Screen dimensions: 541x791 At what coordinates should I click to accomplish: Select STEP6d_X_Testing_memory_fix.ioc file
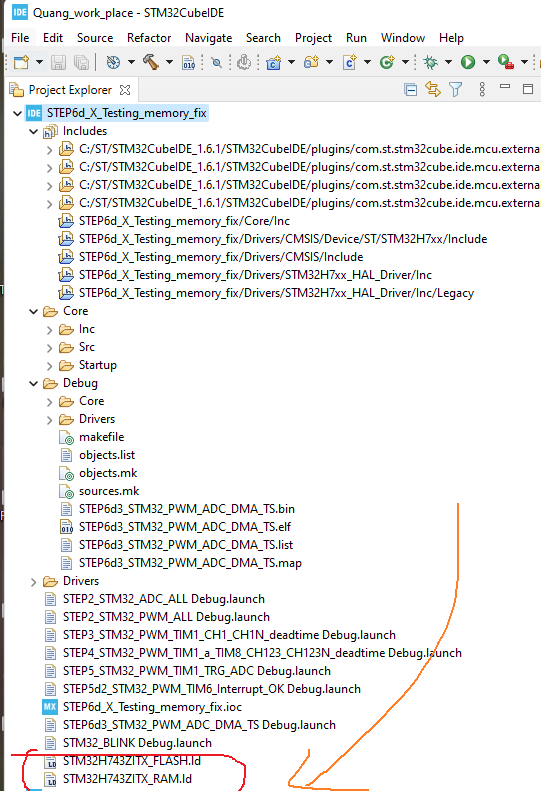coord(152,707)
